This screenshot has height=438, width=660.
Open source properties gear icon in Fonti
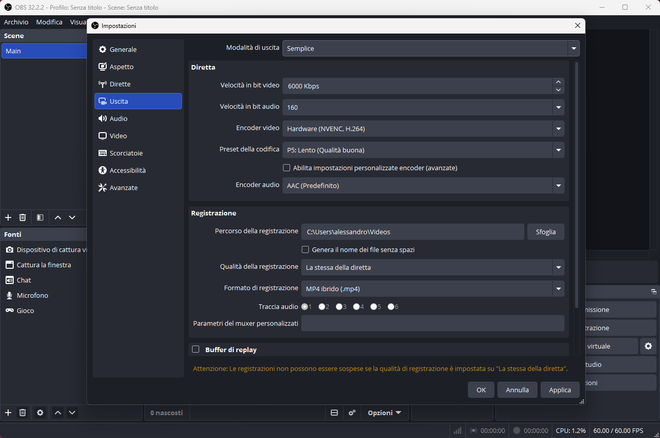pos(40,413)
